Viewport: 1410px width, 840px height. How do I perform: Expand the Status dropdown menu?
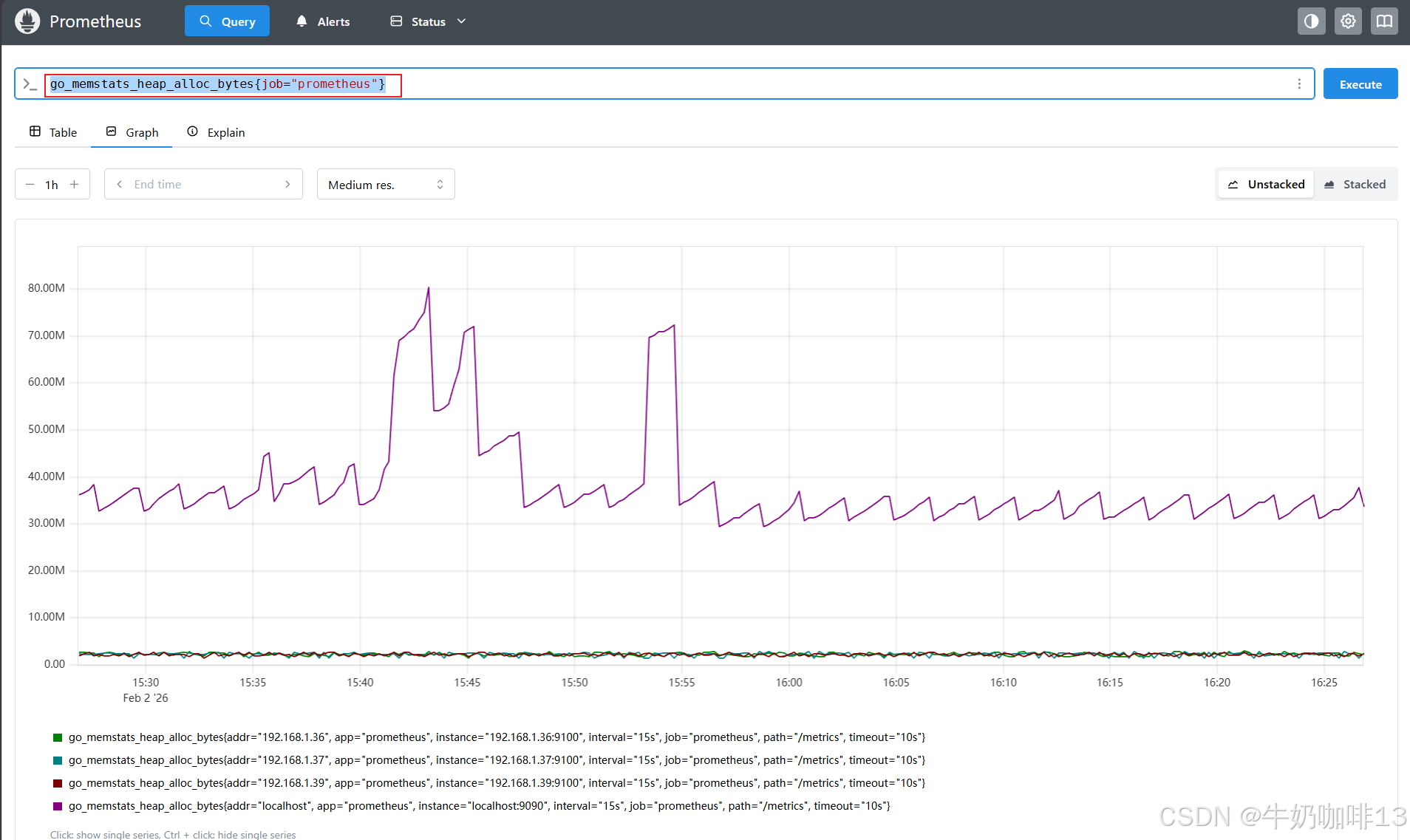tap(429, 21)
